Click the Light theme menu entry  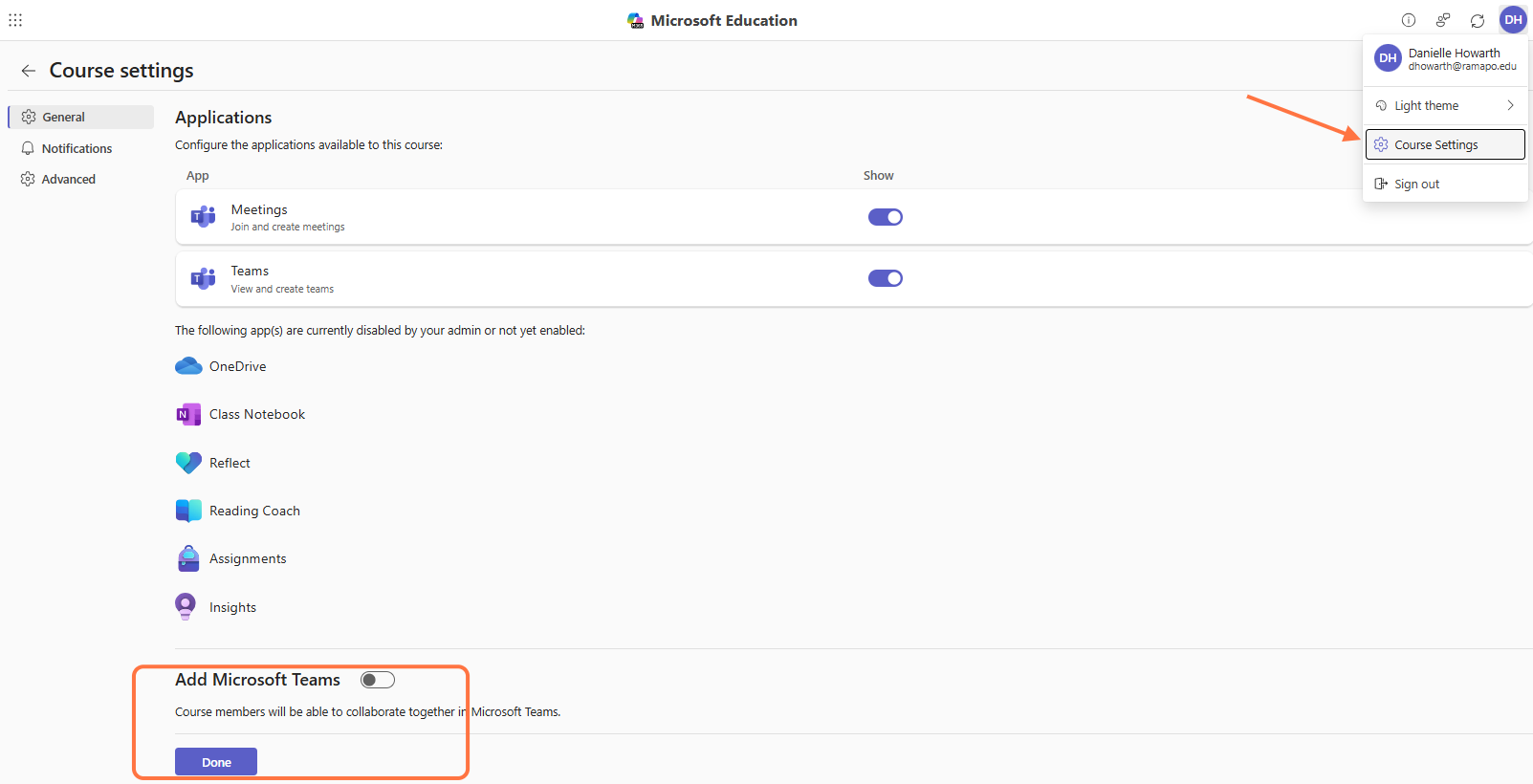tap(1445, 105)
